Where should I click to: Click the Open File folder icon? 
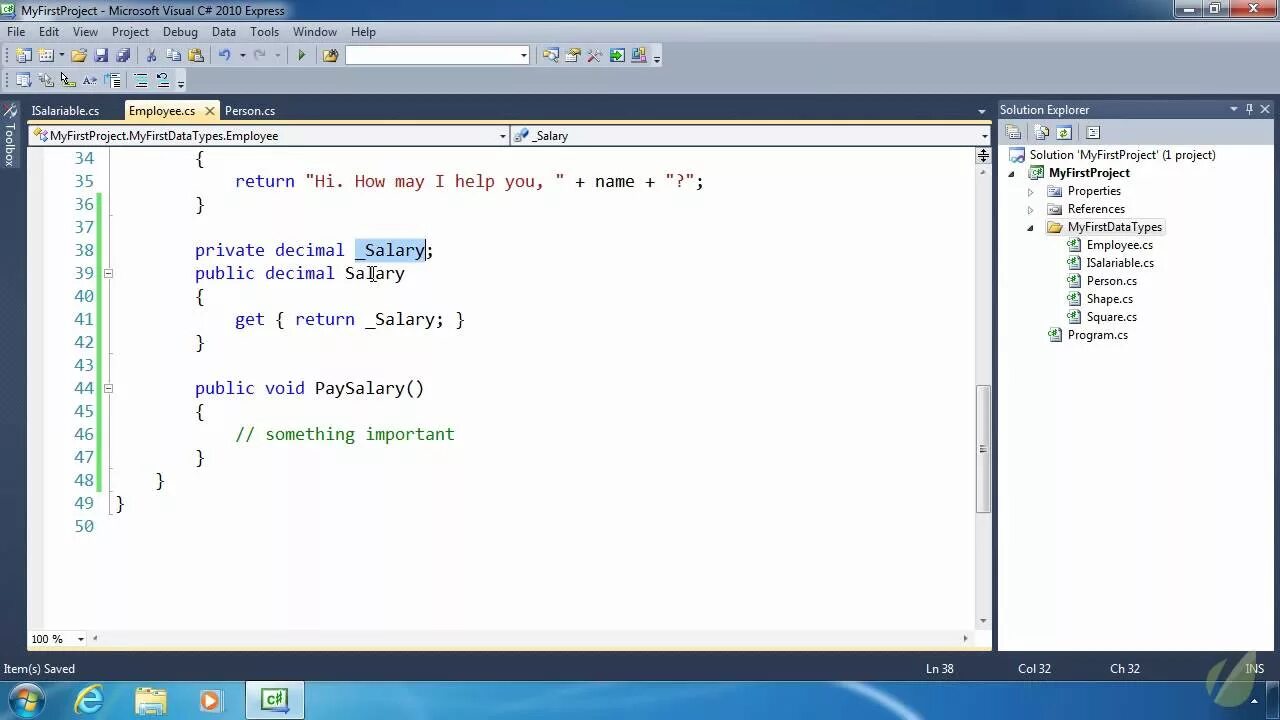click(x=79, y=56)
